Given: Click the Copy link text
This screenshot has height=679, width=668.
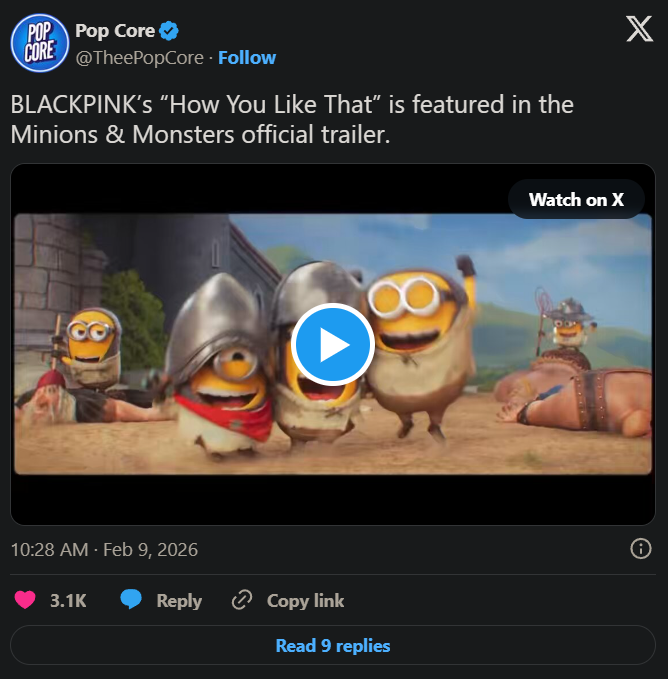Looking at the screenshot, I should click(x=305, y=601).
